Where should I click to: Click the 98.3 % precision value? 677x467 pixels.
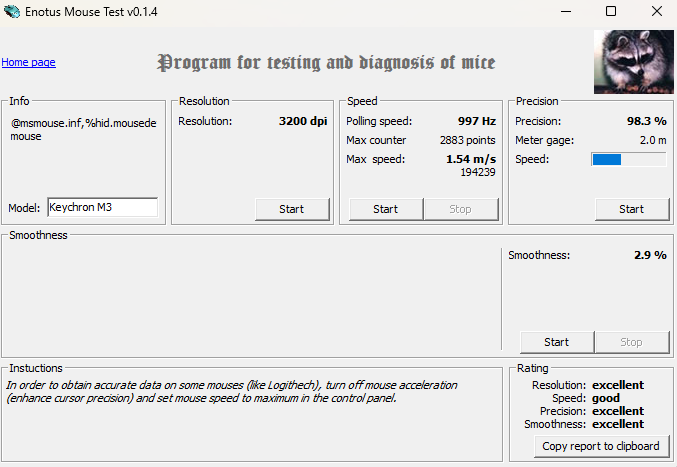(x=647, y=121)
